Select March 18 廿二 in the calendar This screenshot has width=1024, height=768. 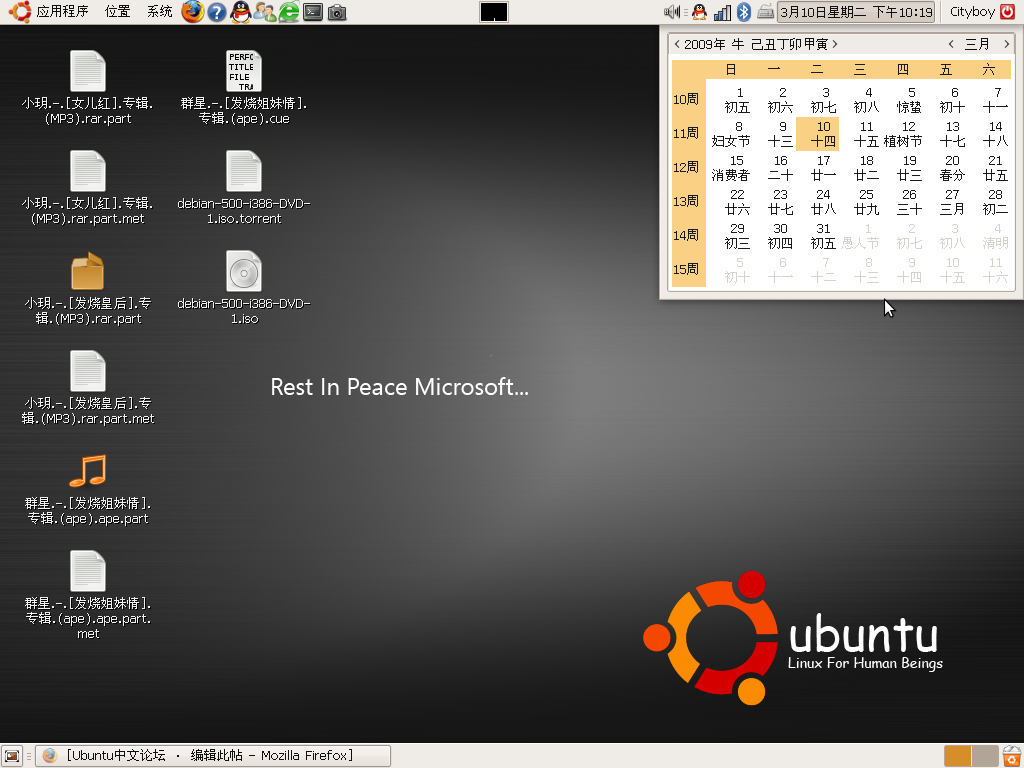coord(866,168)
